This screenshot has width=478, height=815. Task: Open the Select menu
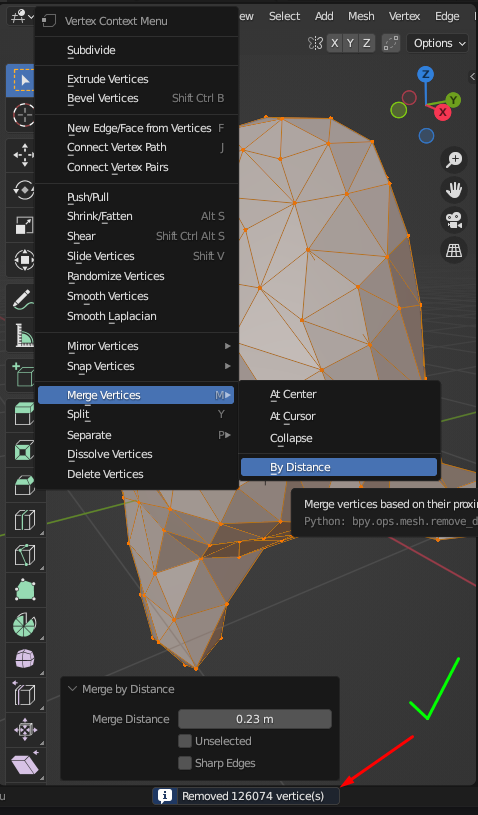click(284, 16)
